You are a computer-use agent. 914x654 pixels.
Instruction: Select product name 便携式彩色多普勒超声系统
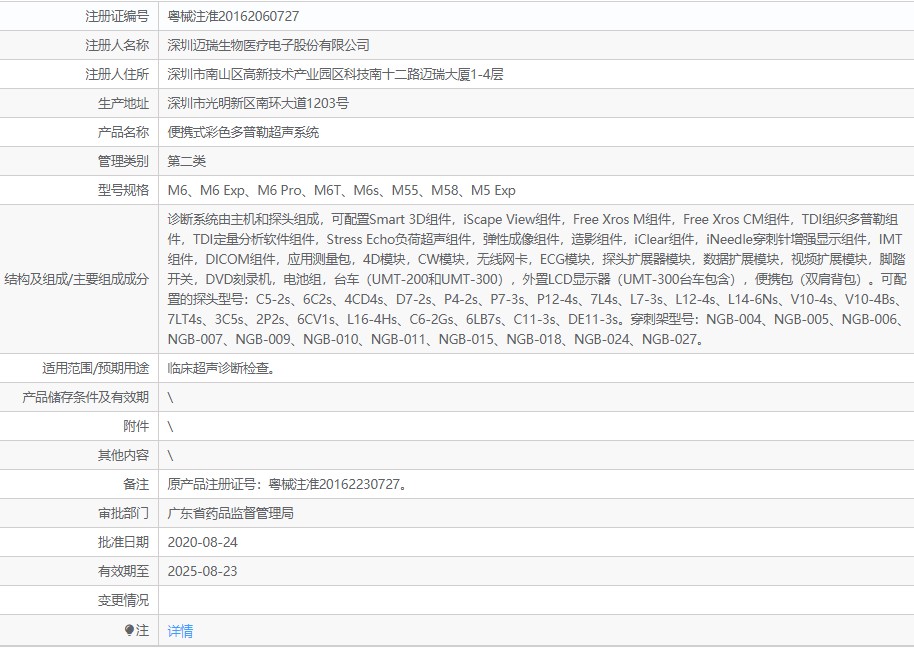click(x=243, y=132)
